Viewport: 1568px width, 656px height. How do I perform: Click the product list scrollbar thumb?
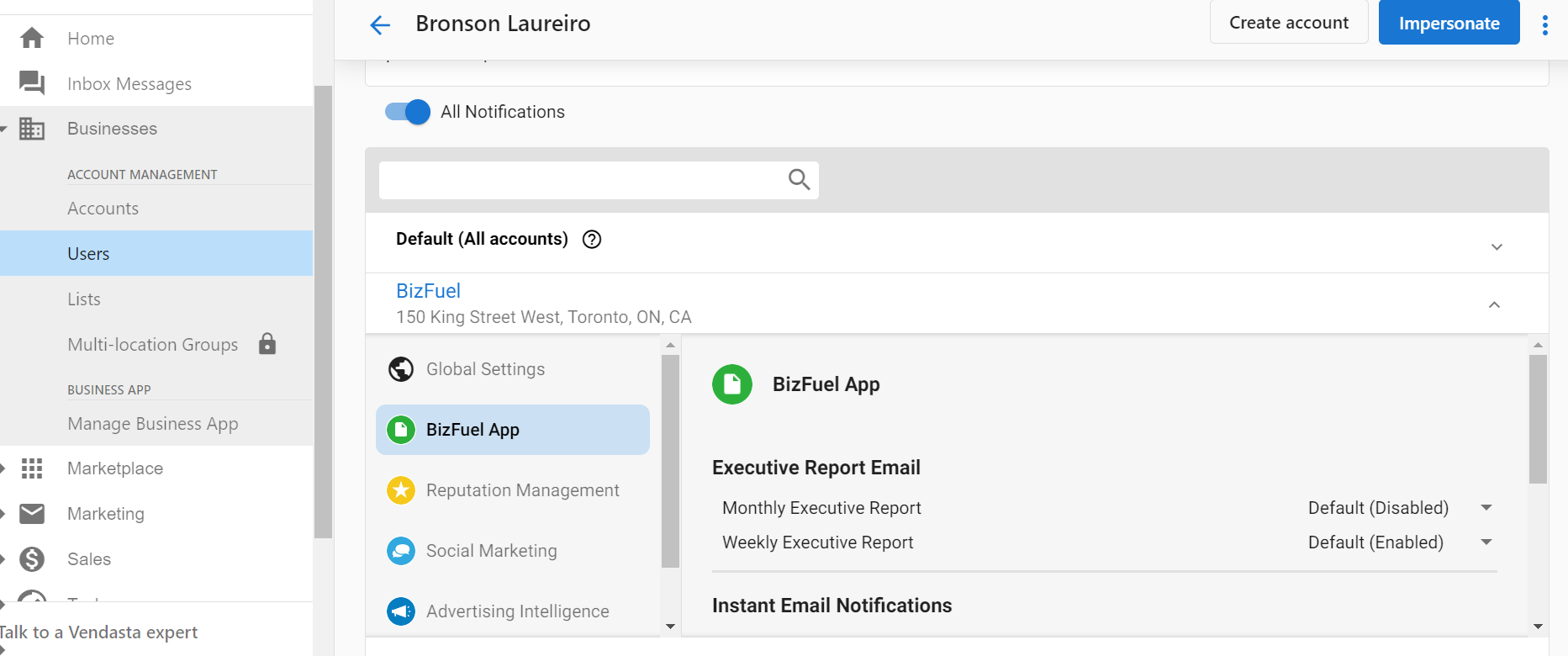point(670,461)
